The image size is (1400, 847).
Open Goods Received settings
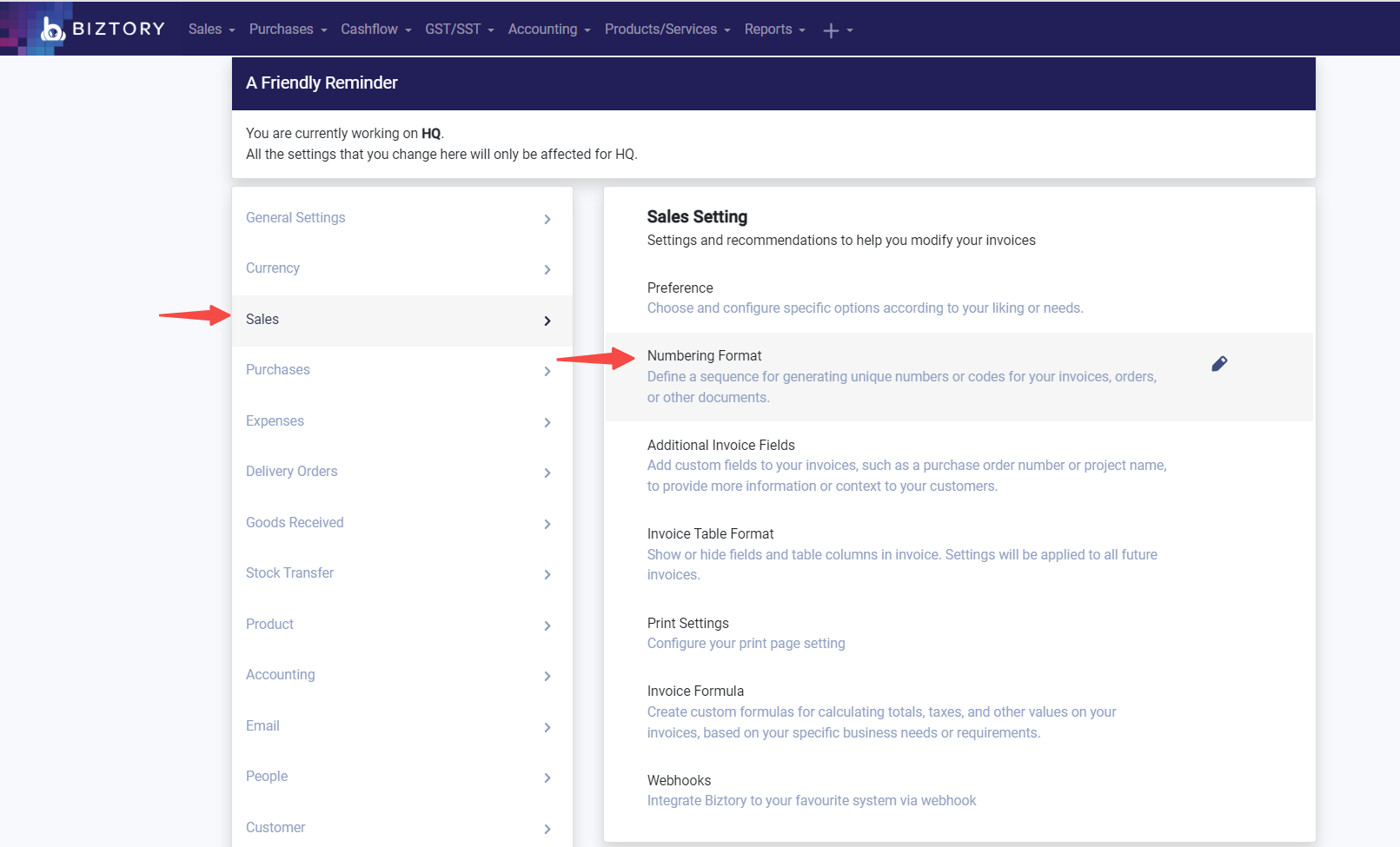[295, 522]
